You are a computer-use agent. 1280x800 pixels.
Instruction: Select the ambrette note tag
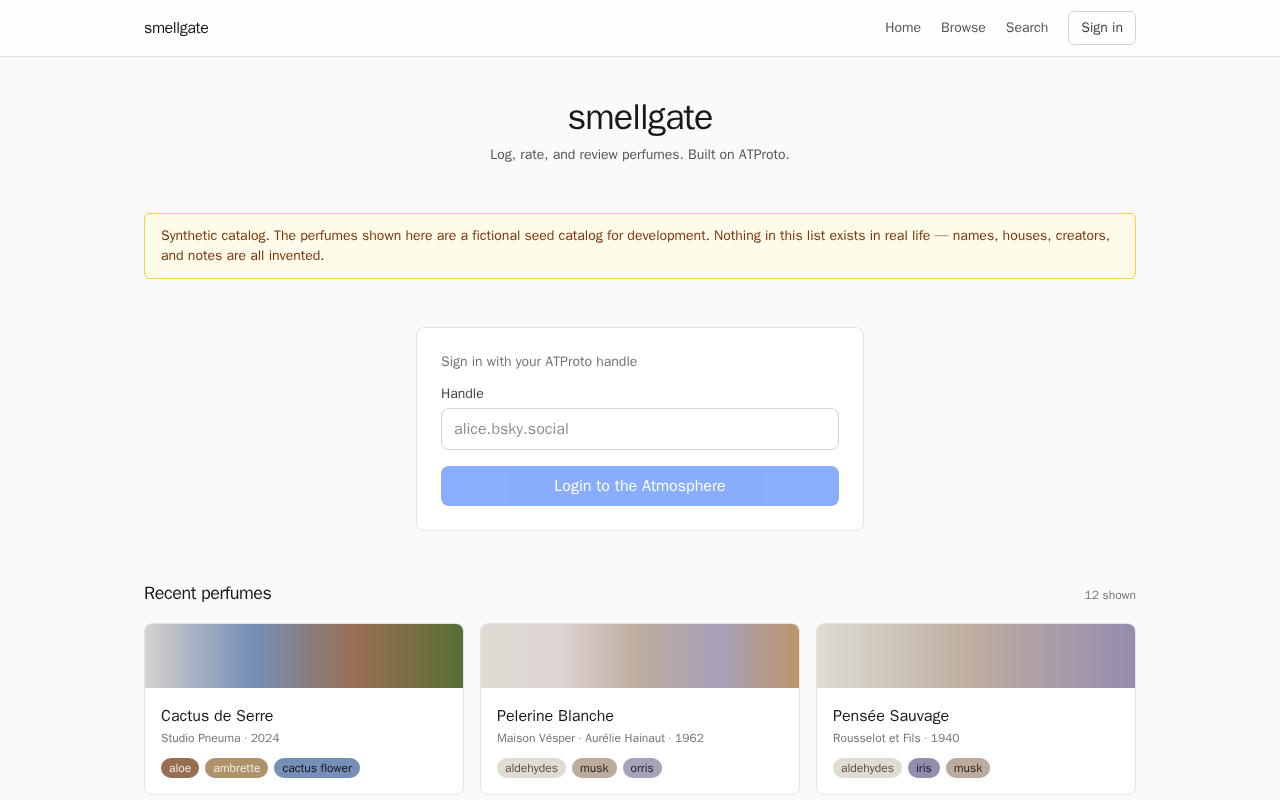click(236, 768)
